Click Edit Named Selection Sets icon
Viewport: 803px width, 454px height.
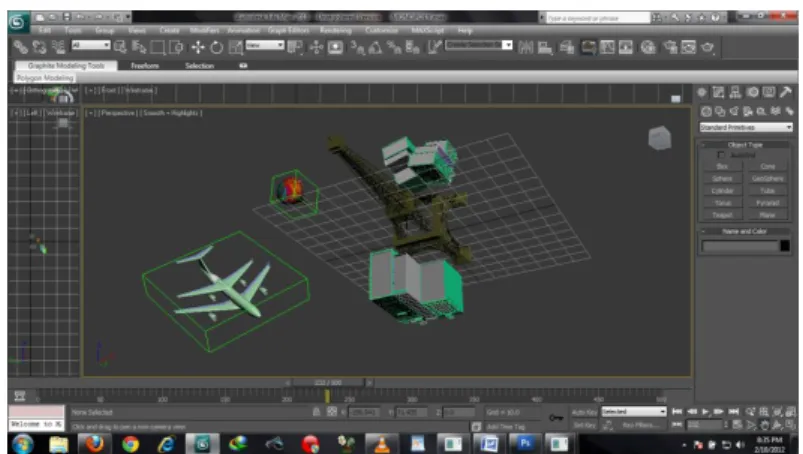pyautogui.click(x=434, y=48)
